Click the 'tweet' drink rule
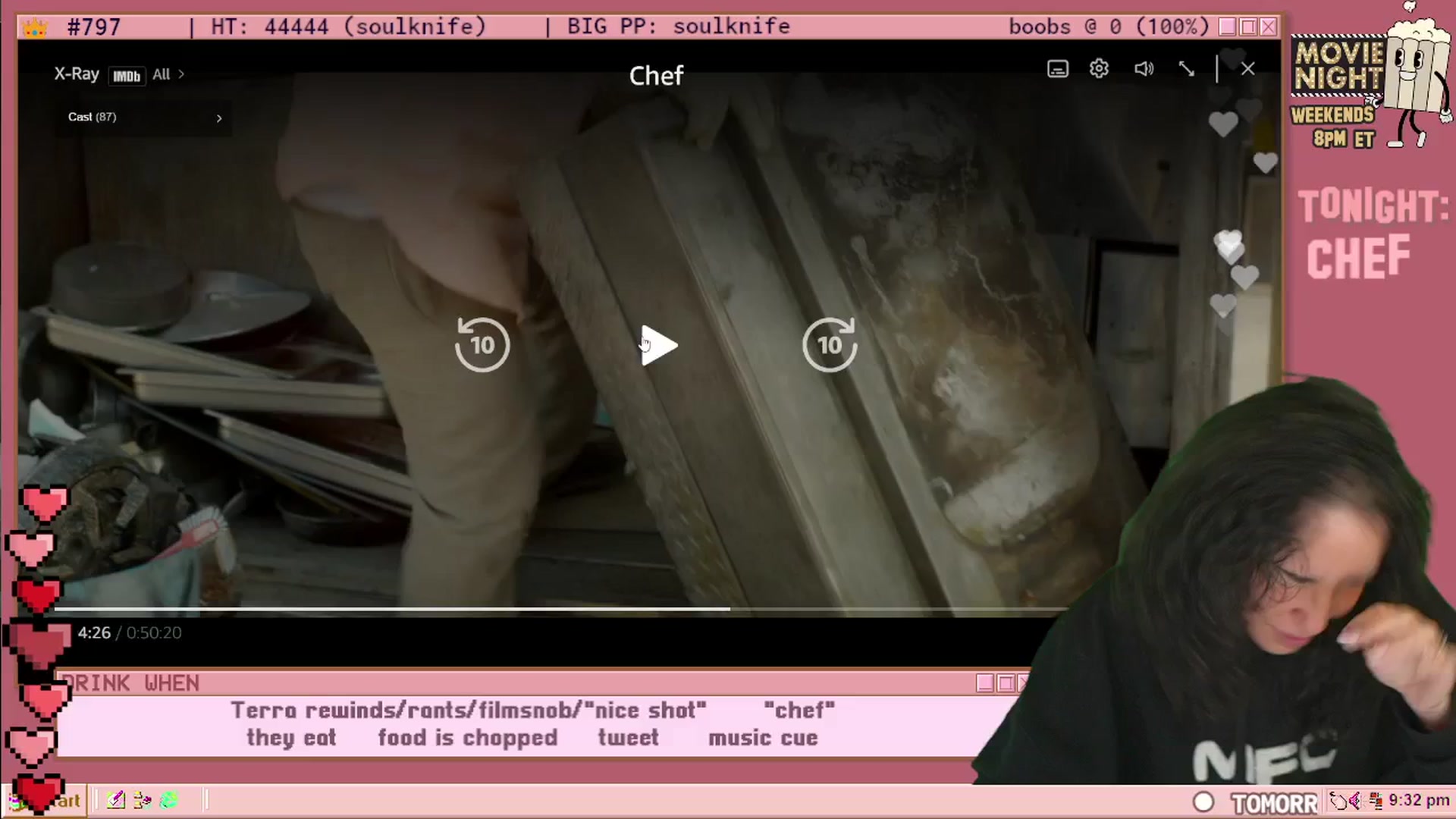1456x819 pixels. tap(628, 738)
